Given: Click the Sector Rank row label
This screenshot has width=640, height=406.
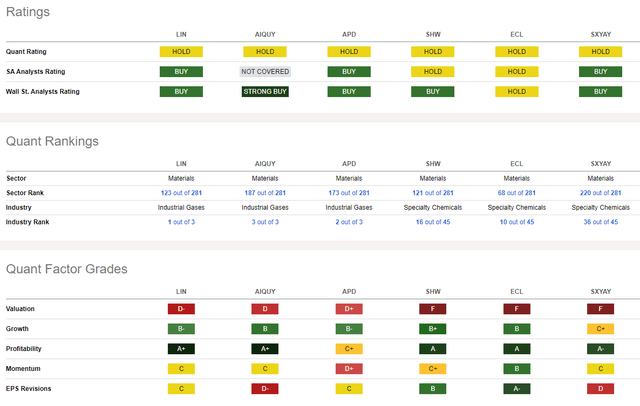Looking at the screenshot, I should [25, 193].
